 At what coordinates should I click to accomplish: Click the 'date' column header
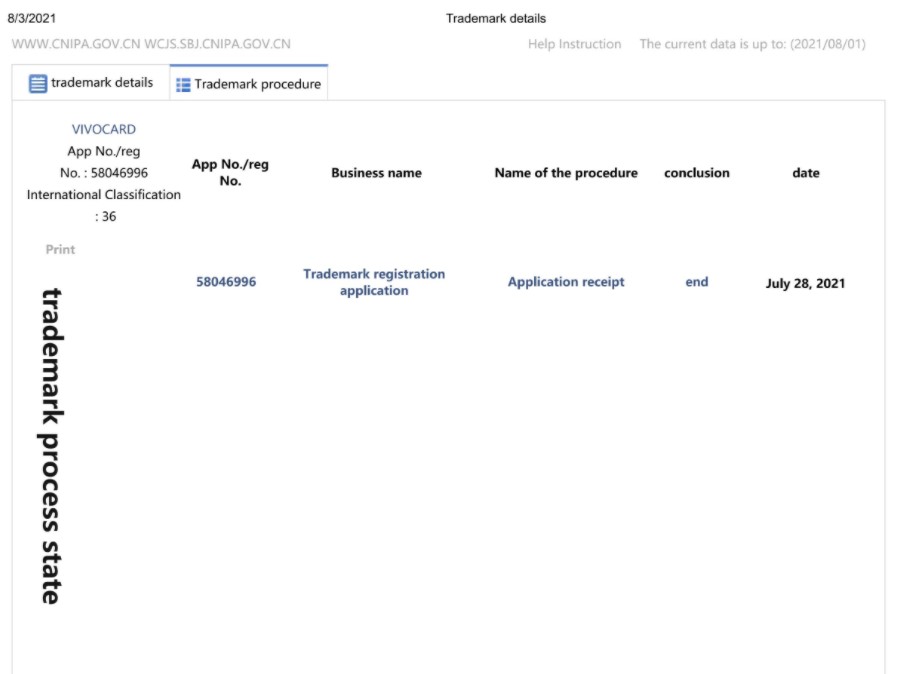806,173
